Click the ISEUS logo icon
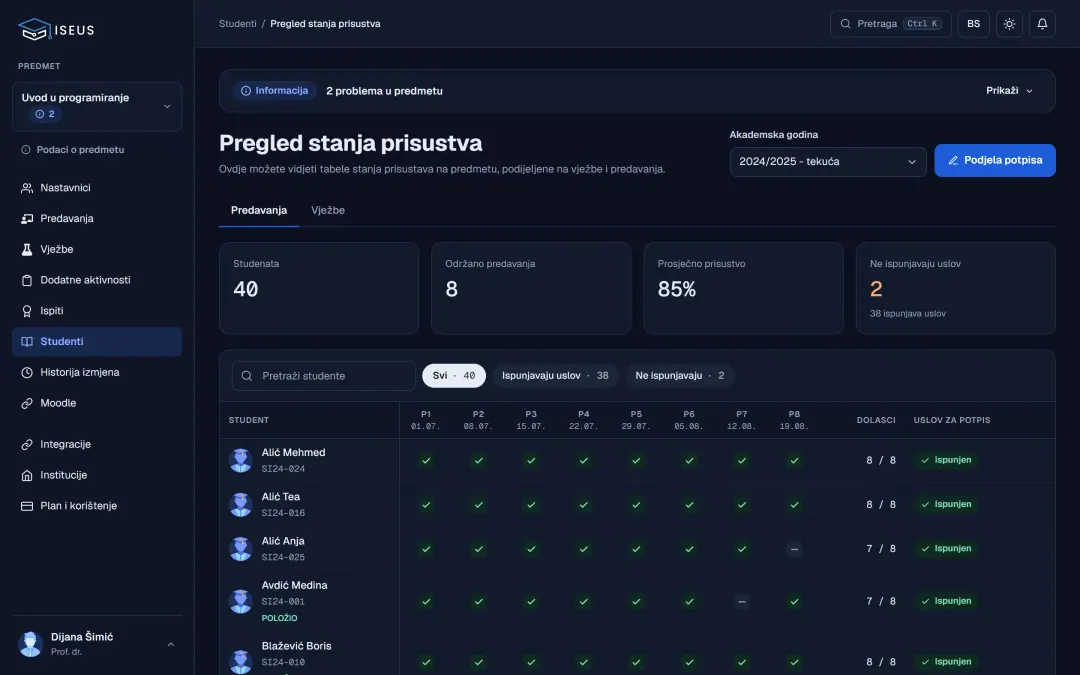The height and width of the screenshot is (675, 1080). [34, 30]
